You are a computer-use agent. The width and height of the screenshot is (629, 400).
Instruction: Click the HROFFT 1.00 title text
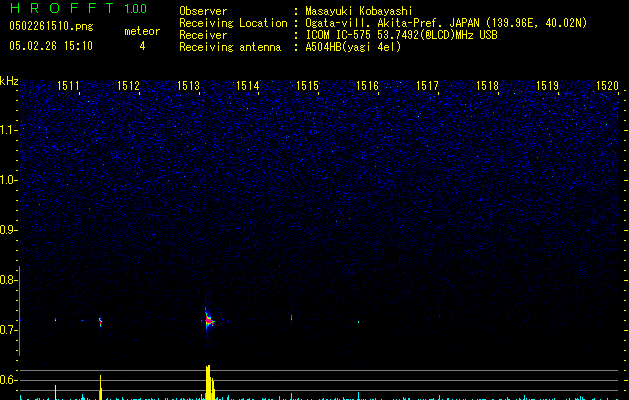click(x=78, y=8)
